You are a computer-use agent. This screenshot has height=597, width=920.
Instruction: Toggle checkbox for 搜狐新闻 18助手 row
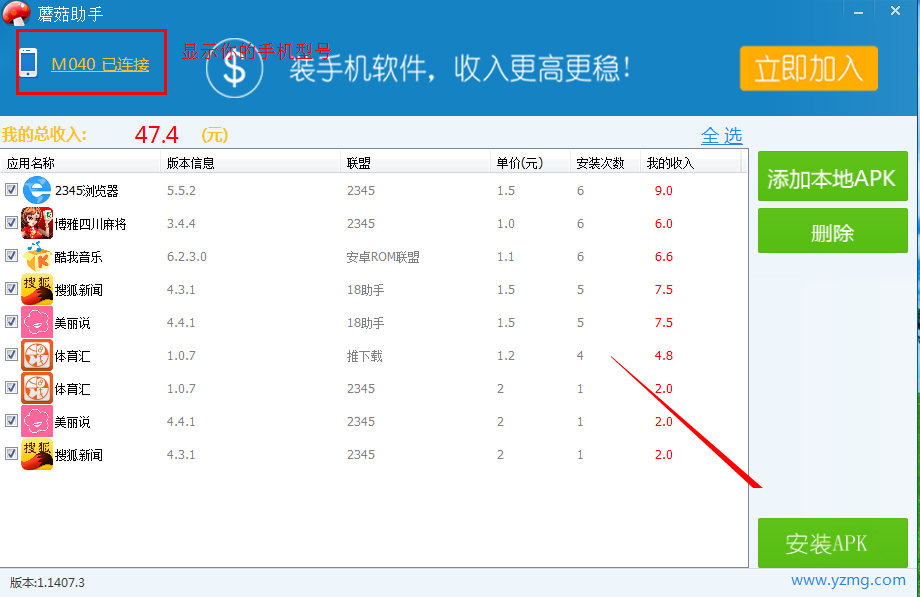11,288
